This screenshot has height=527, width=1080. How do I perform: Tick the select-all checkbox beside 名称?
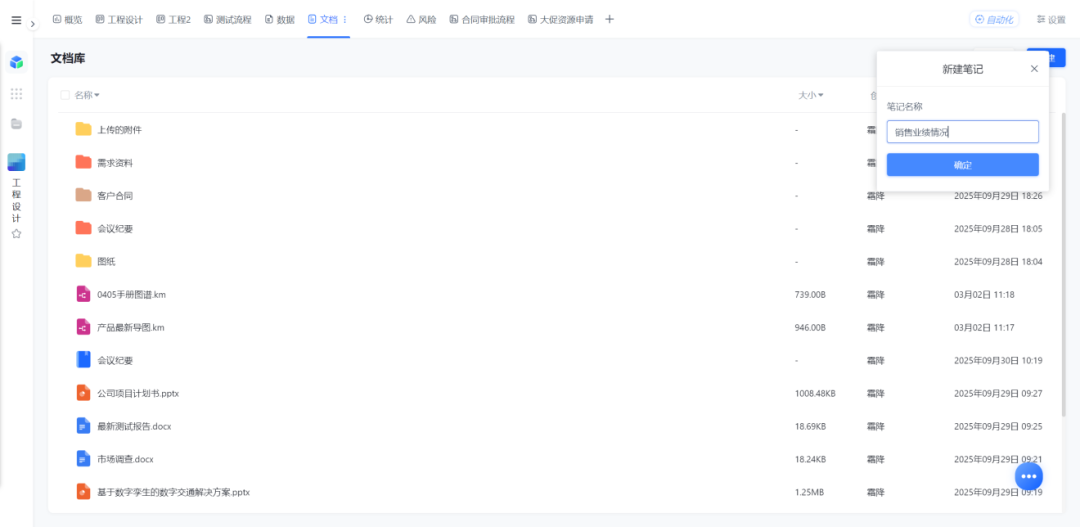click(x=65, y=95)
